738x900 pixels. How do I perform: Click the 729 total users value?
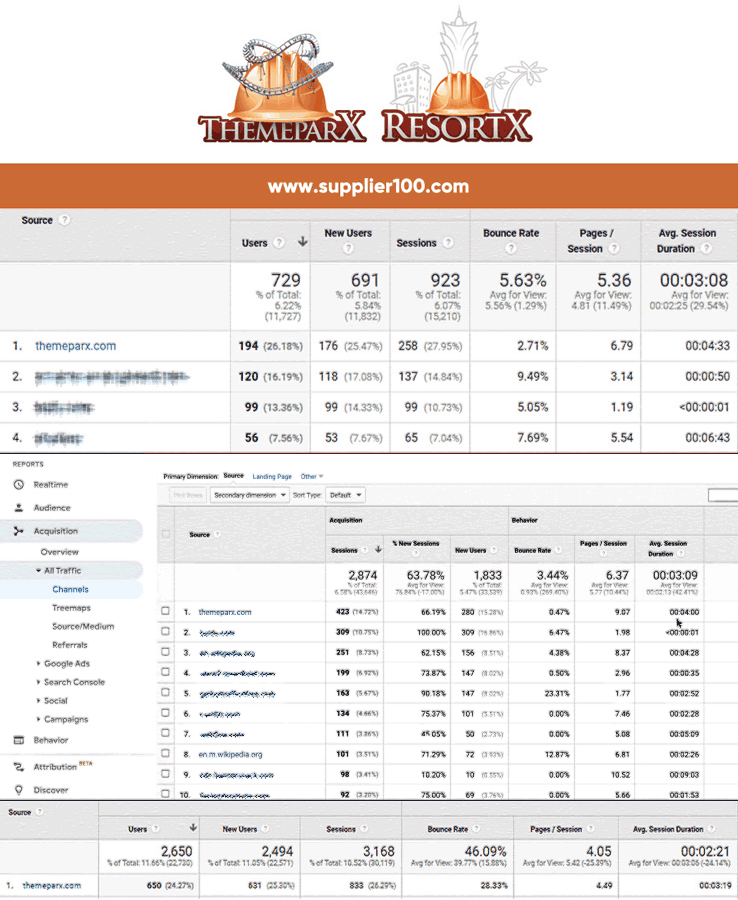coord(286,280)
